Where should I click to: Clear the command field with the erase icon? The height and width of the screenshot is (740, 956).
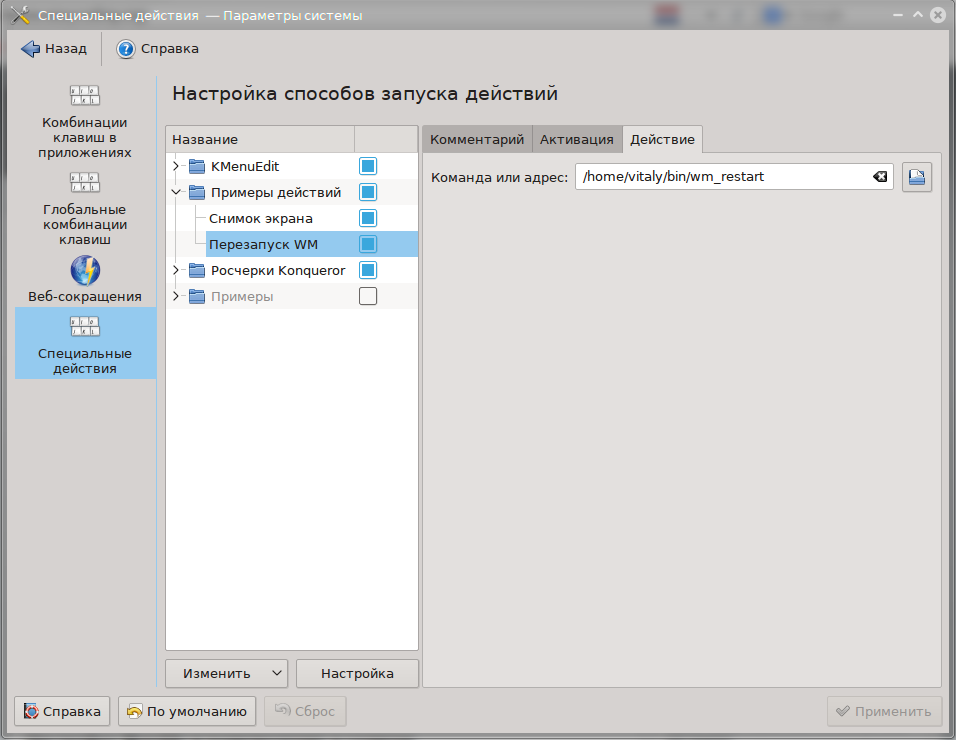[x=879, y=177]
